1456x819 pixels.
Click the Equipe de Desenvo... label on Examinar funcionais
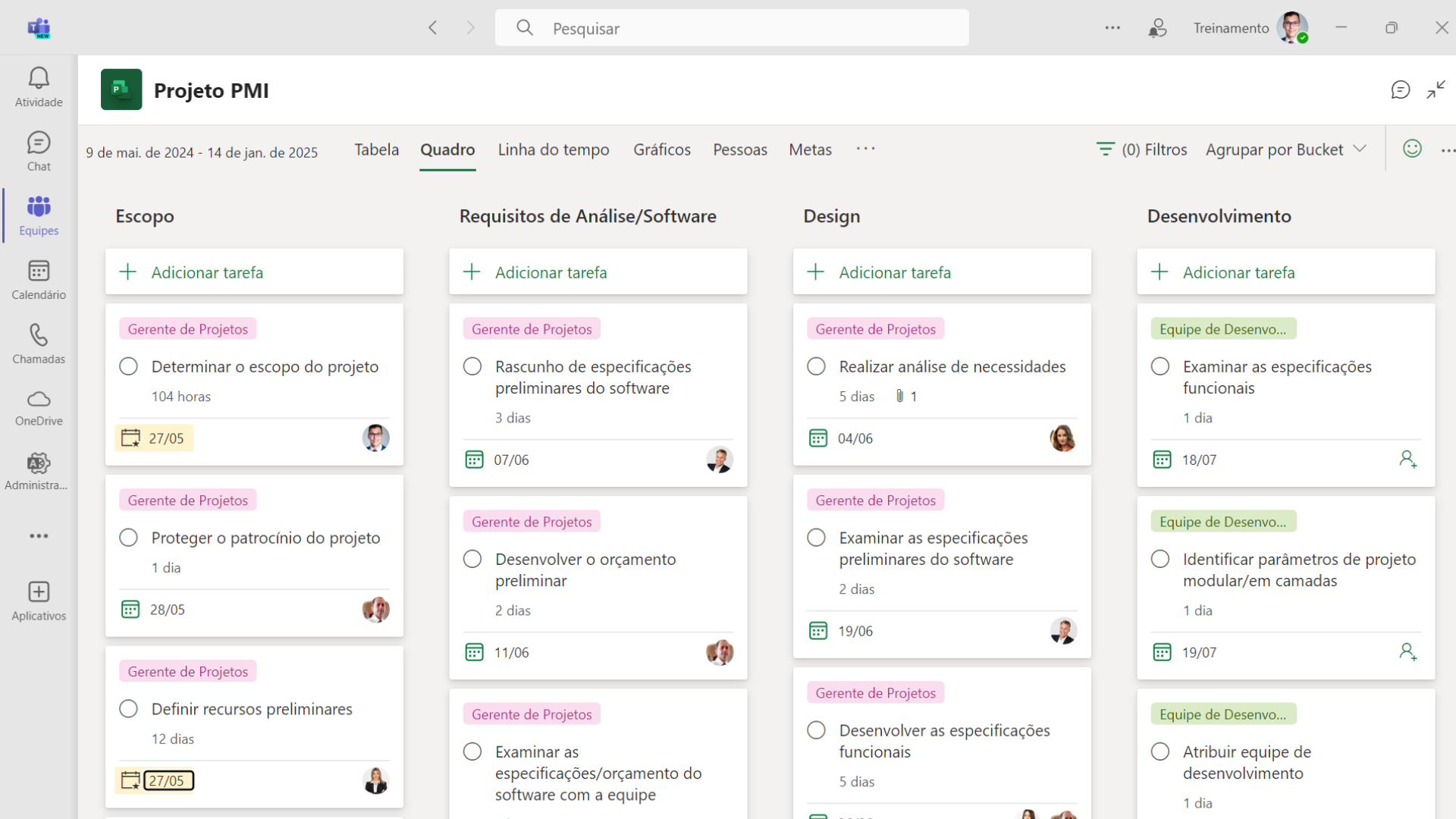pyautogui.click(x=1223, y=329)
